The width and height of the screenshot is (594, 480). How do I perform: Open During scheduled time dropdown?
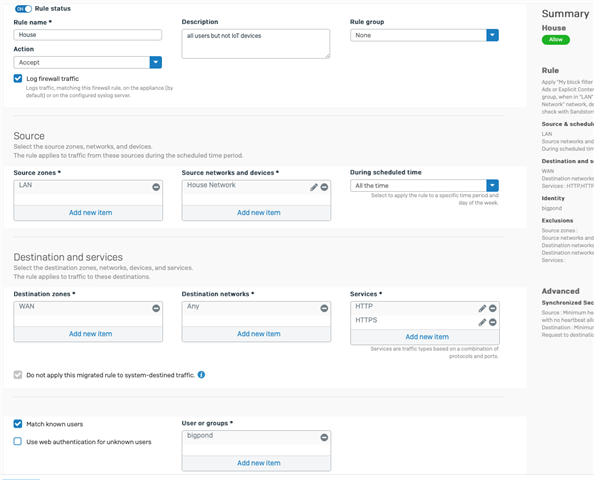[x=492, y=186]
